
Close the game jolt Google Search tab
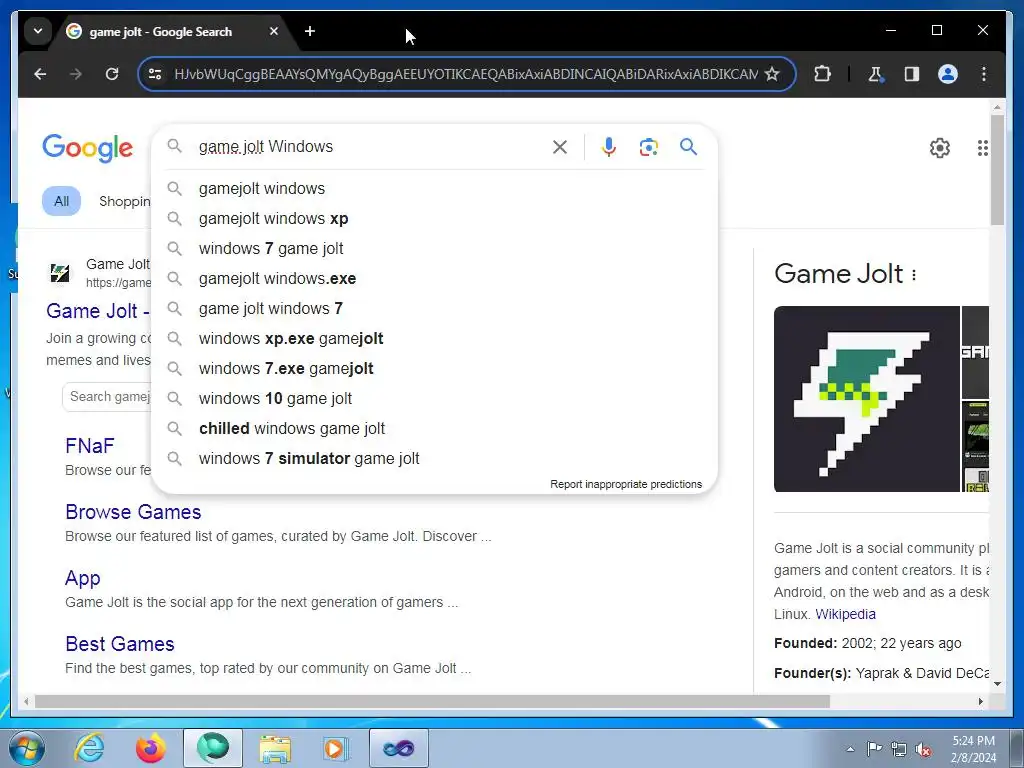point(274,31)
